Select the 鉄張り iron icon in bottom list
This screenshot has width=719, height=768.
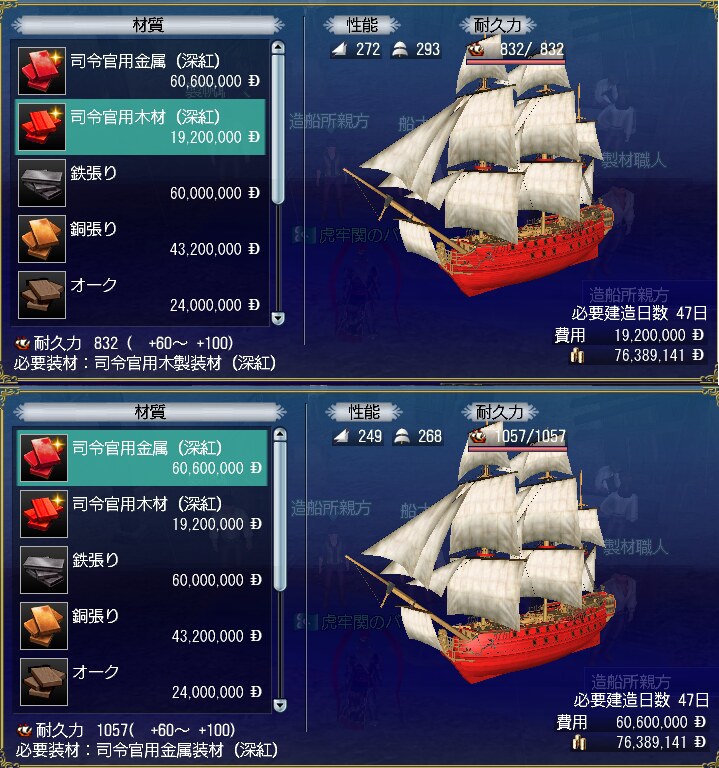pos(44,570)
